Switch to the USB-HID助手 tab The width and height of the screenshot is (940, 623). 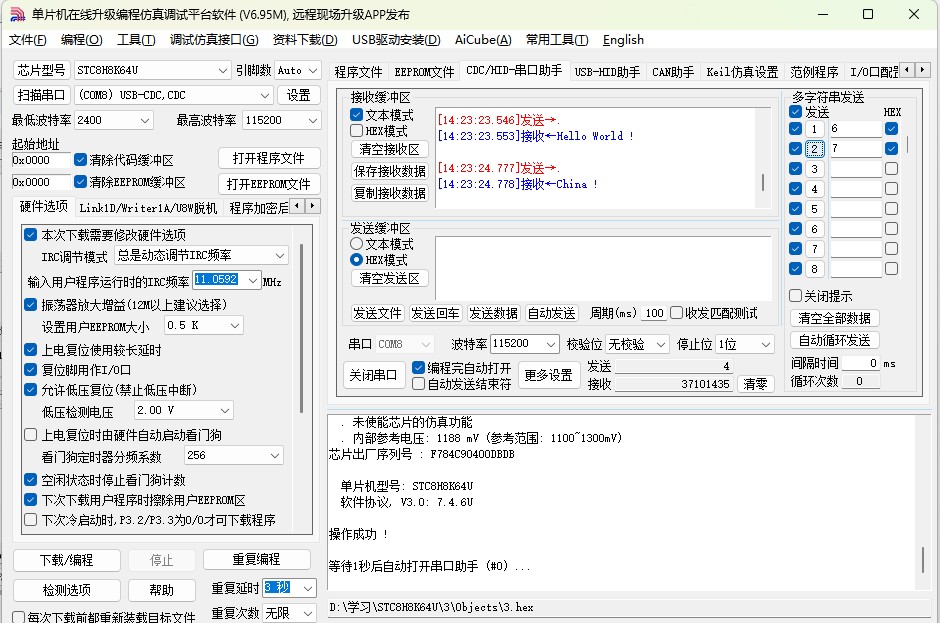tap(607, 72)
